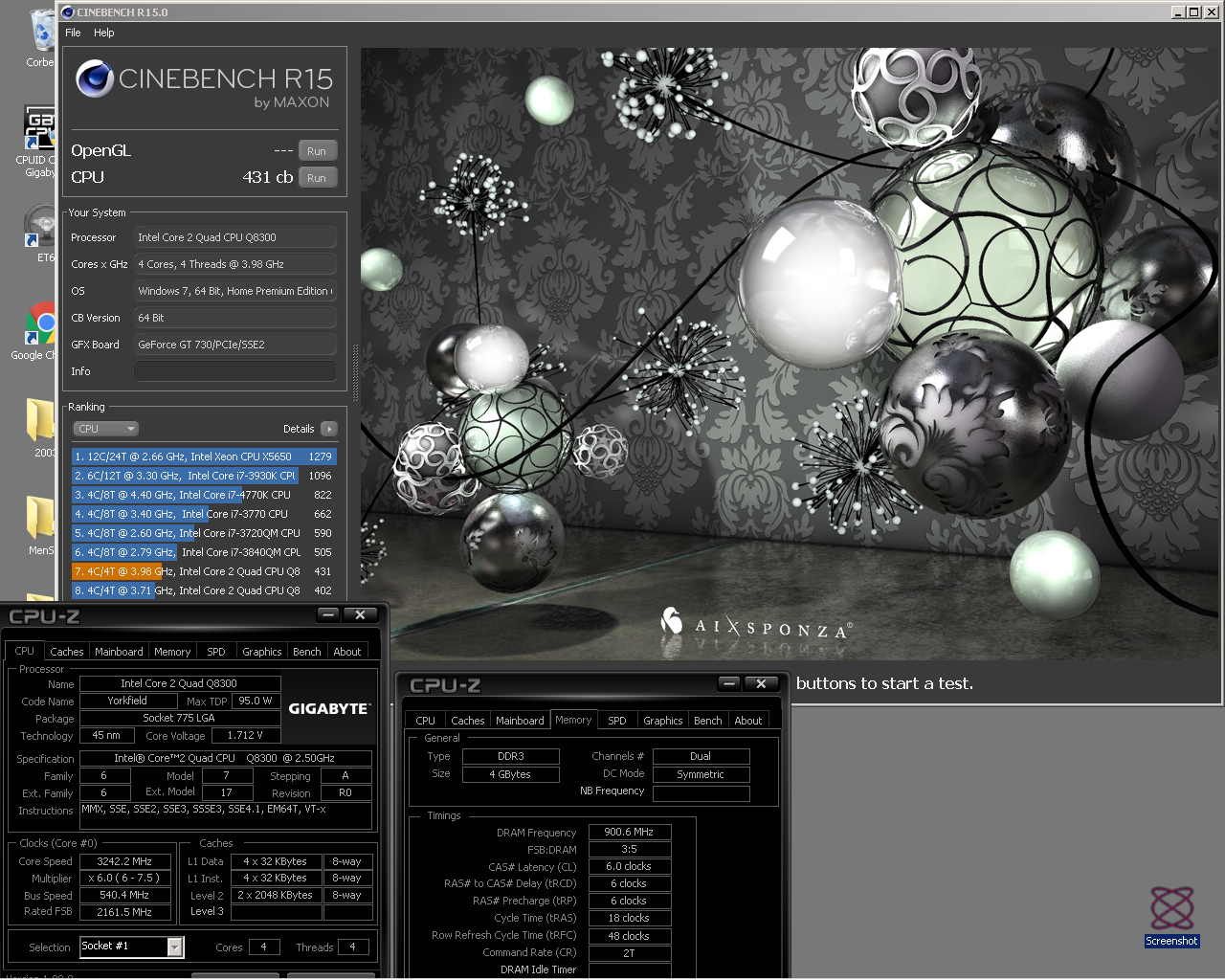Switch to Mainboard tab in right CPU-Z
The height and width of the screenshot is (980, 1225).
tap(520, 721)
